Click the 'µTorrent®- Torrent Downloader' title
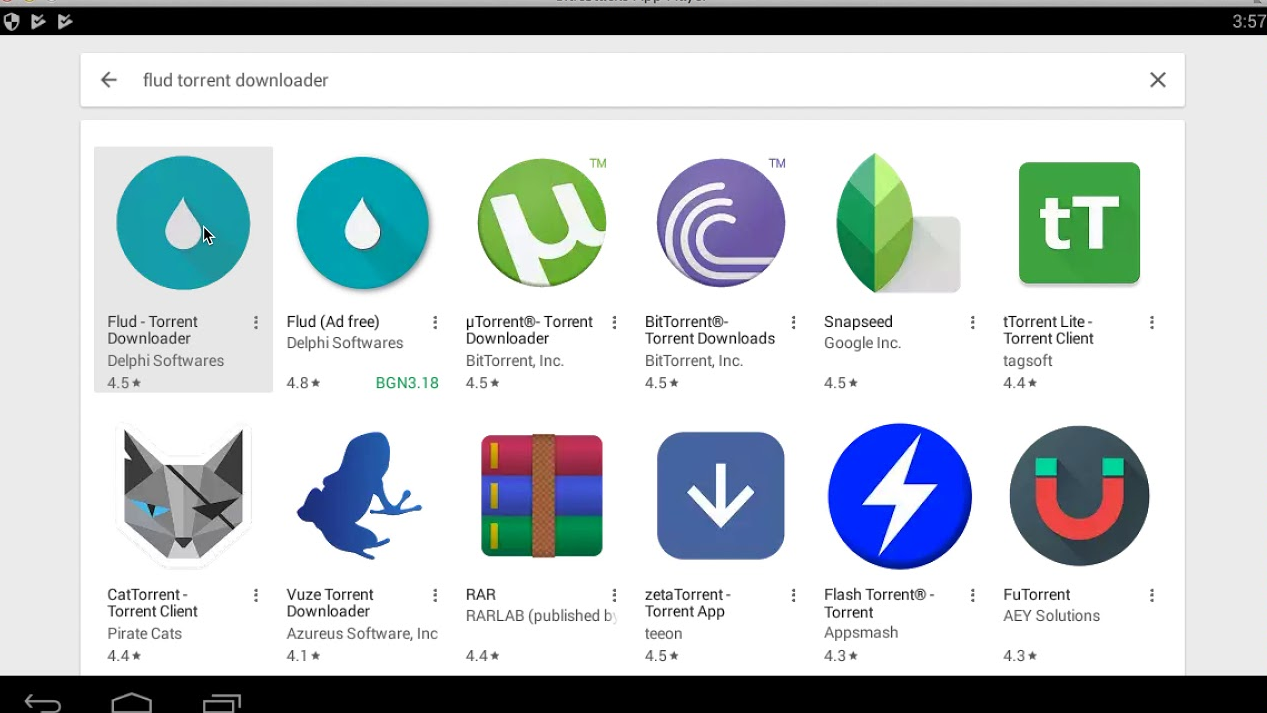Screen dimensions: 1267x713 [529, 330]
